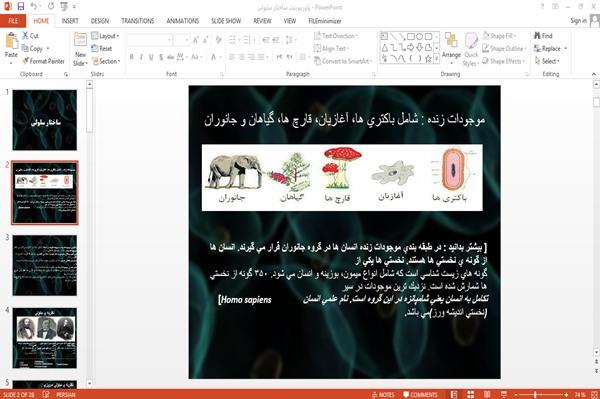The height and width of the screenshot is (399, 600).
Task: Click the Redo icon in title bar
Action: [x=51, y=6]
